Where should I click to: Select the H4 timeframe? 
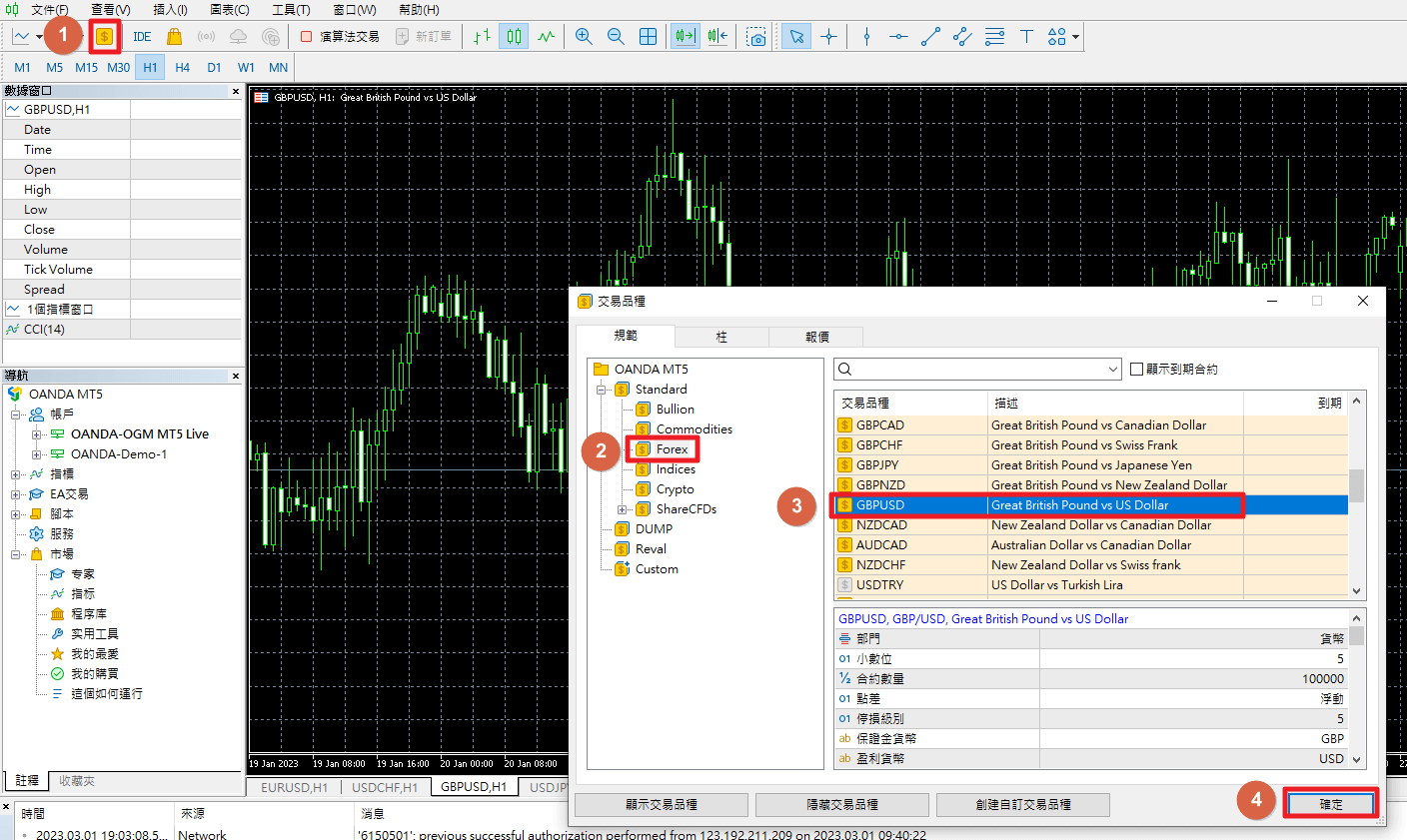[182, 67]
